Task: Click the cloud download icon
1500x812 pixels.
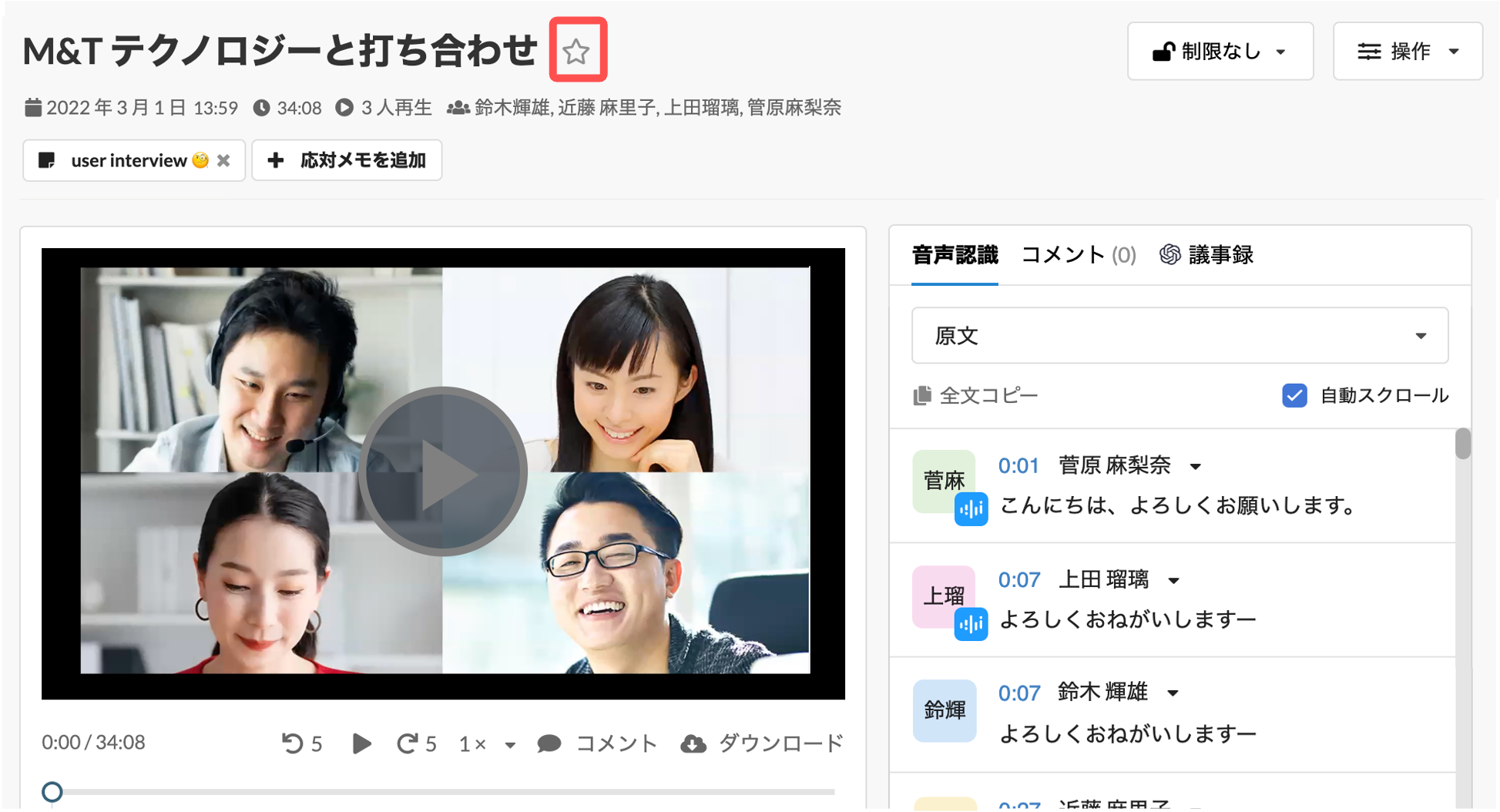Action: (693, 743)
